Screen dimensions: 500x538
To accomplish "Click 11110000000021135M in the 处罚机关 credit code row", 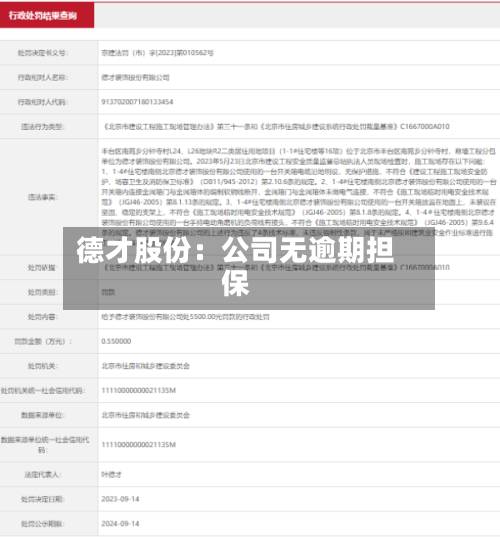I will [139, 390].
